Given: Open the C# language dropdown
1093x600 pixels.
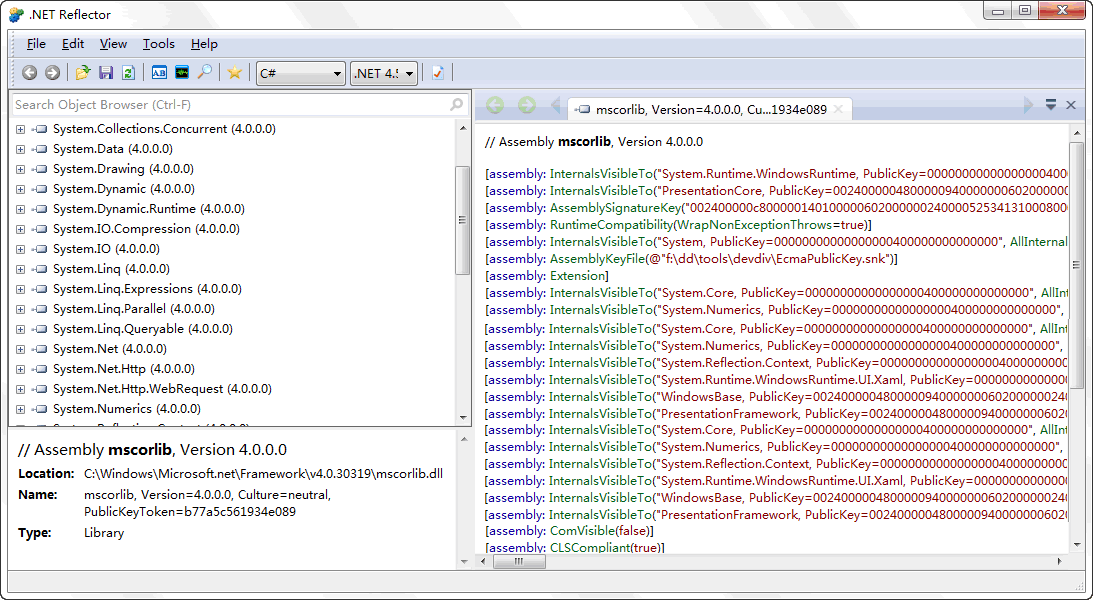Looking at the screenshot, I should [x=300, y=73].
